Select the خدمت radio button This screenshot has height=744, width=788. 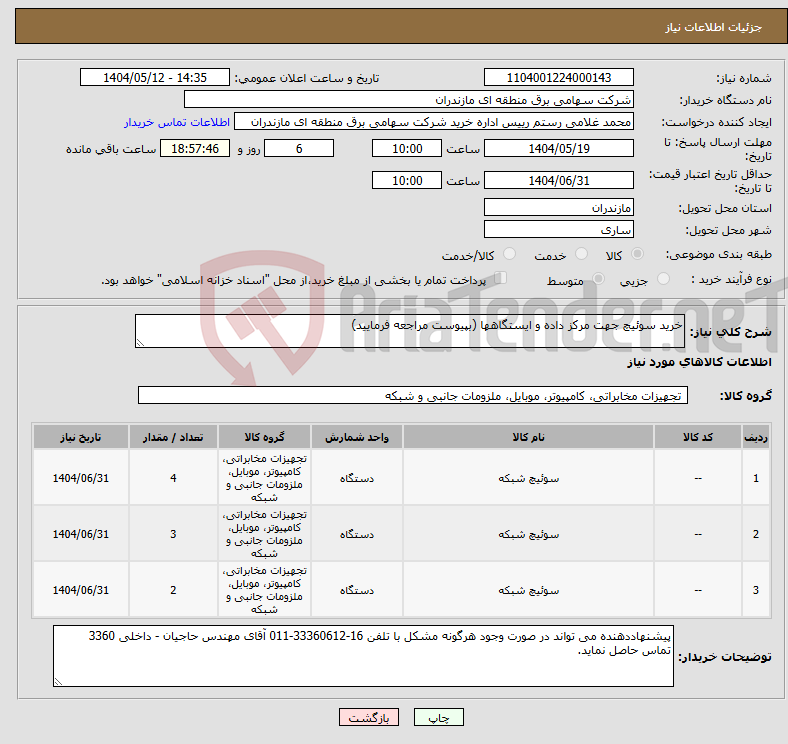581,254
